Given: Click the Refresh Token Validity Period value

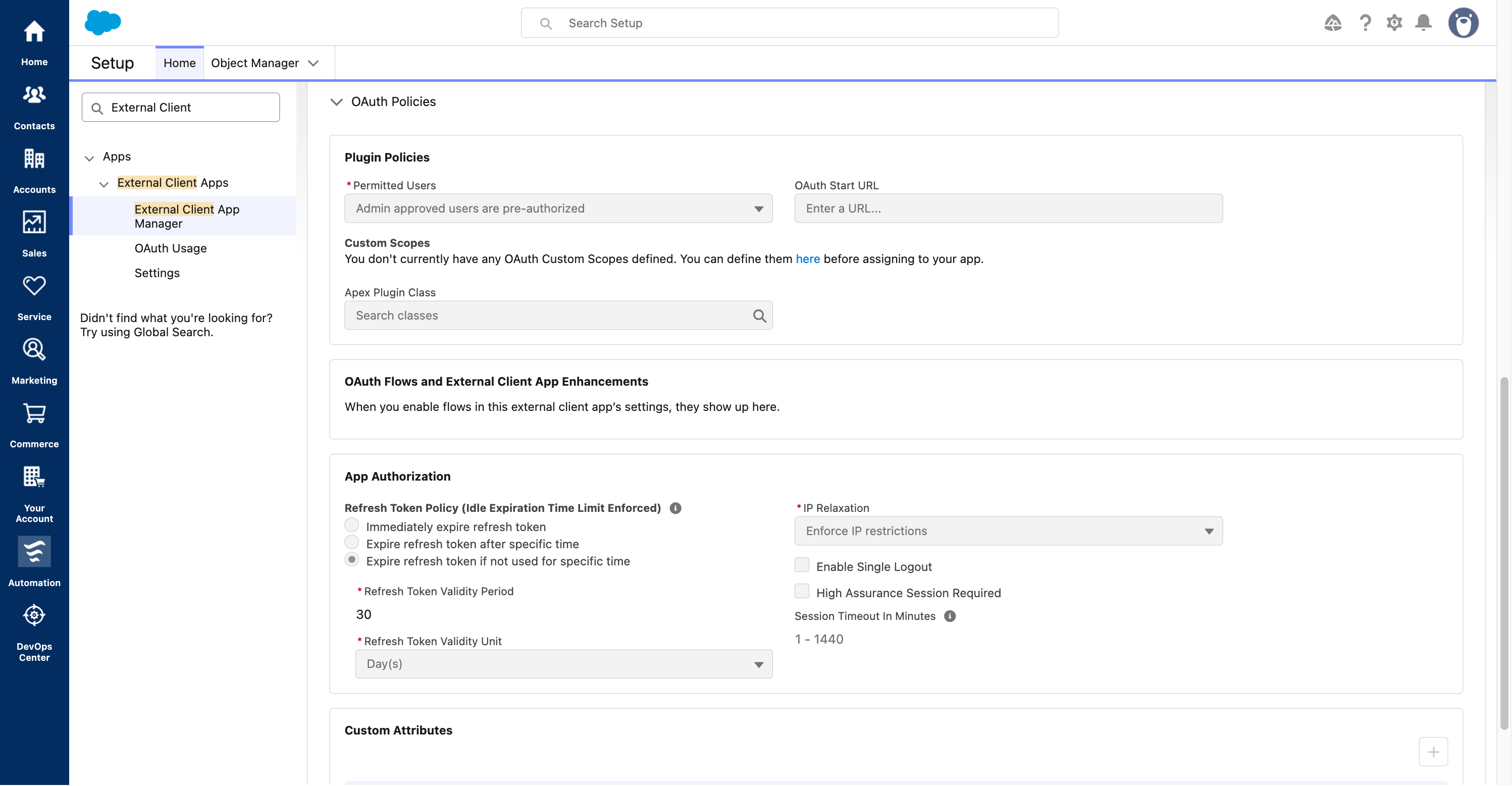Looking at the screenshot, I should (364, 614).
